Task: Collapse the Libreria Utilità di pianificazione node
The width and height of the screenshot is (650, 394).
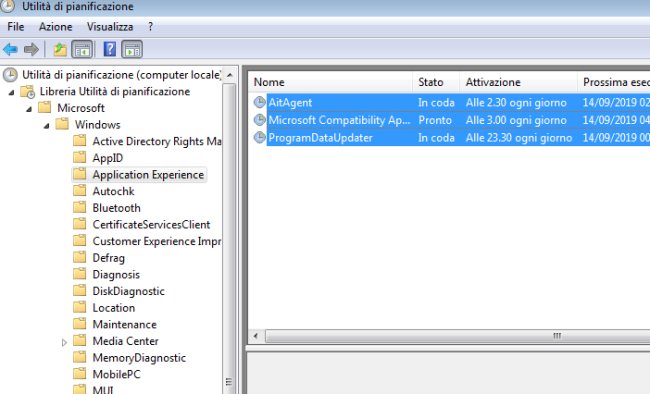Action: 12,92
